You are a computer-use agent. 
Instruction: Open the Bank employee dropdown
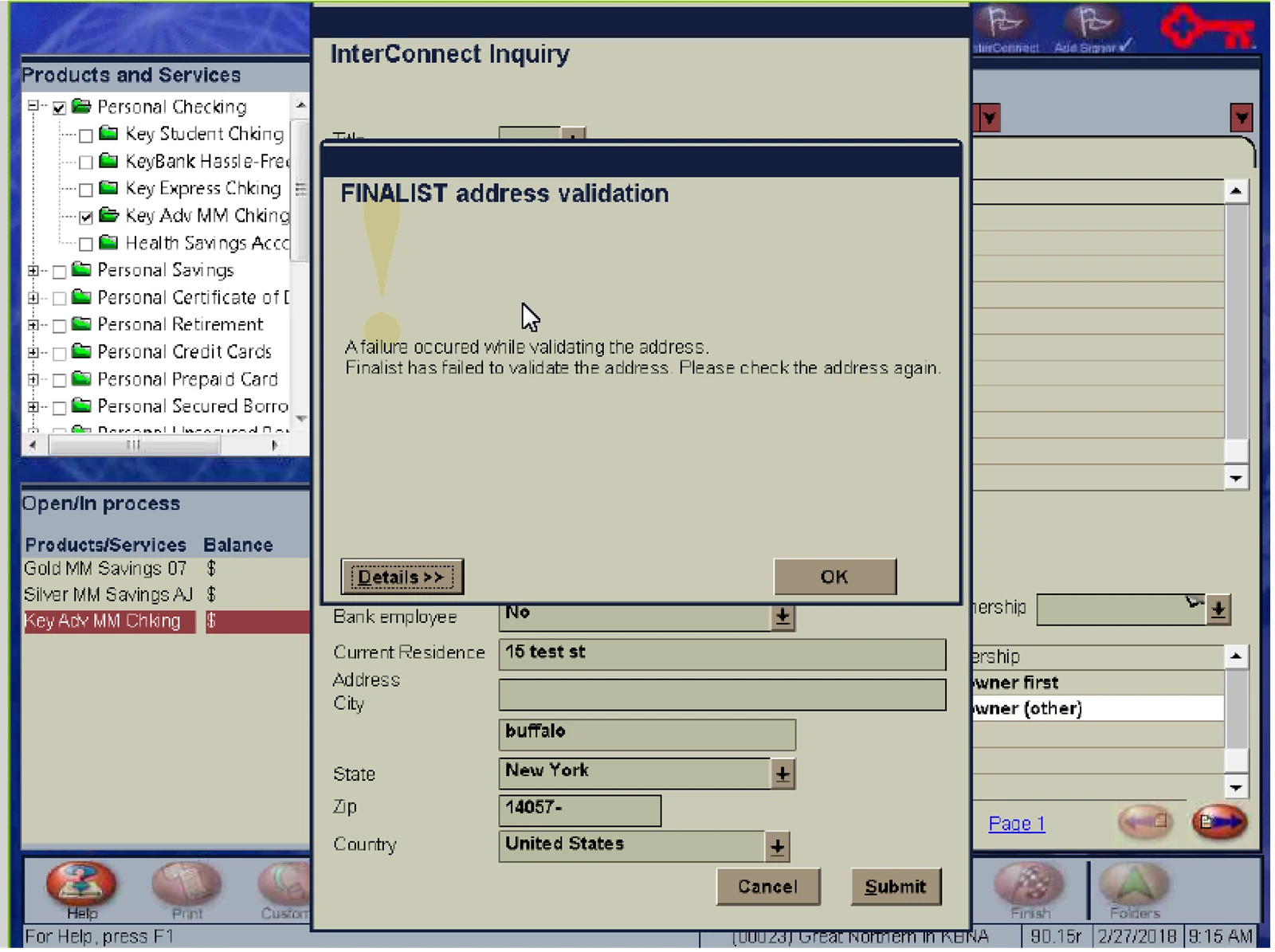[x=783, y=617]
